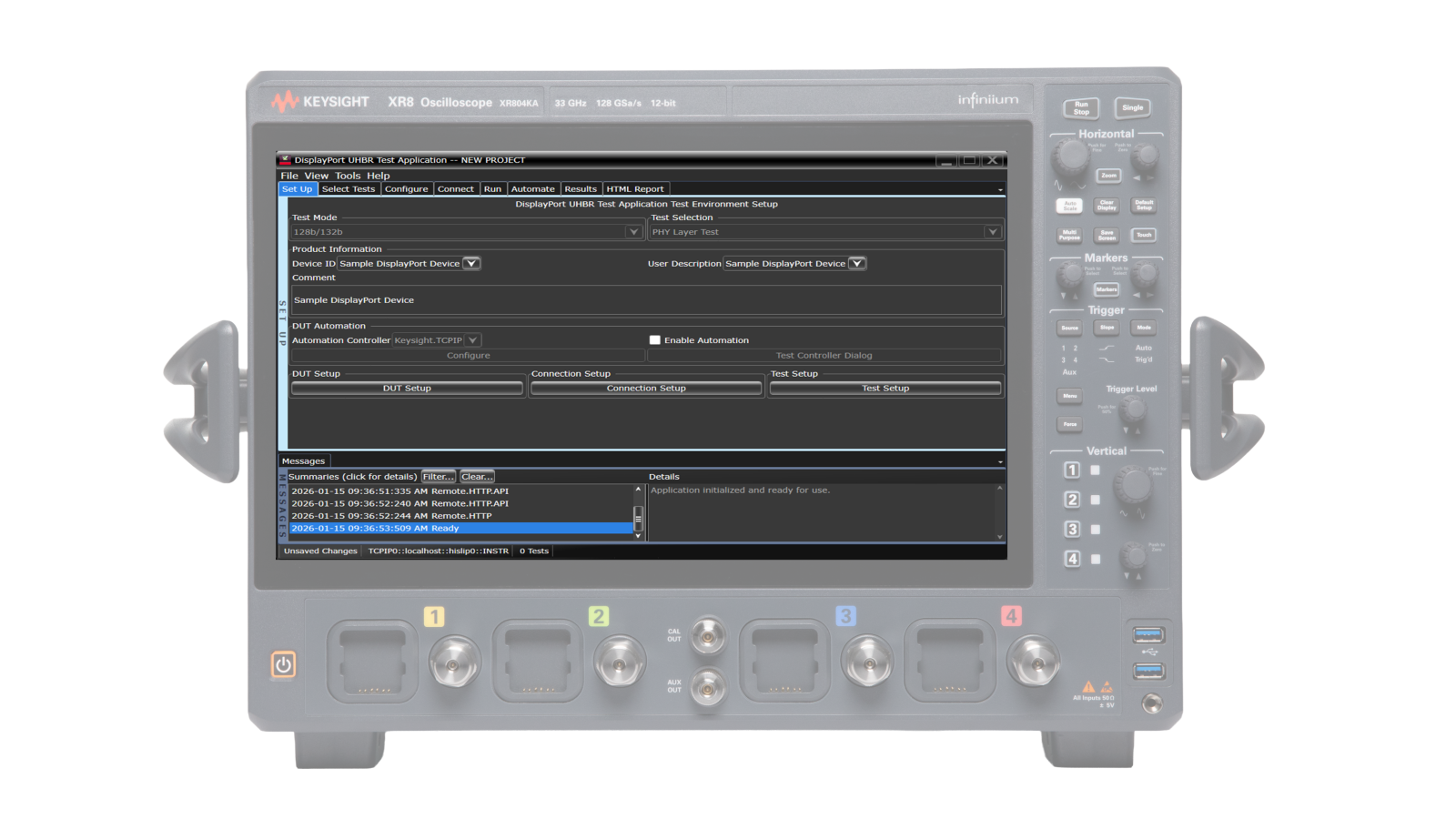Click the application icon in the title bar
The width and height of the screenshot is (1456, 819).
tap(284, 159)
